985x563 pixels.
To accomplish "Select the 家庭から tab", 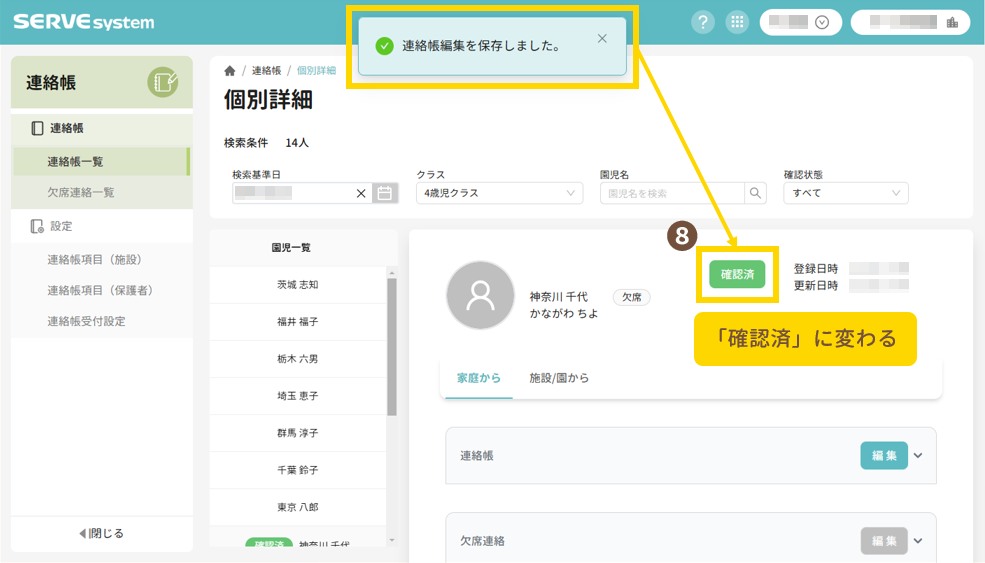I will tap(479, 378).
